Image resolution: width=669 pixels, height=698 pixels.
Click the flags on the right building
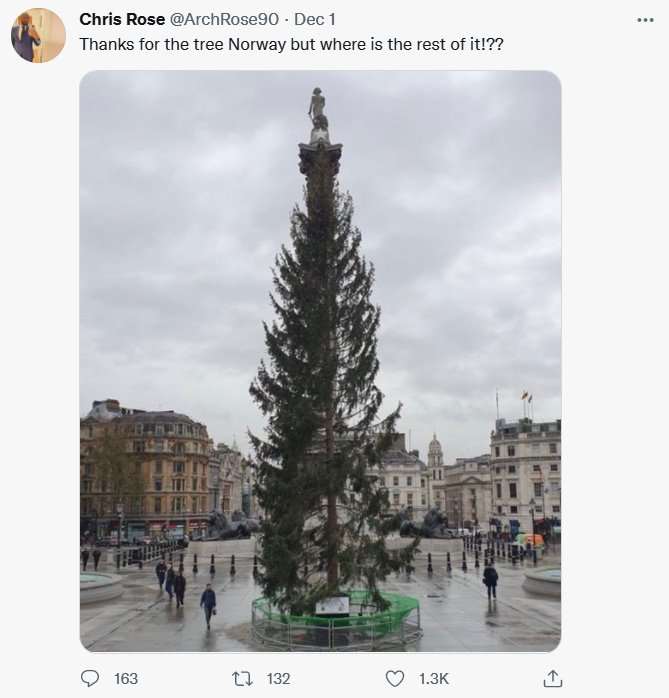(x=525, y=398)
